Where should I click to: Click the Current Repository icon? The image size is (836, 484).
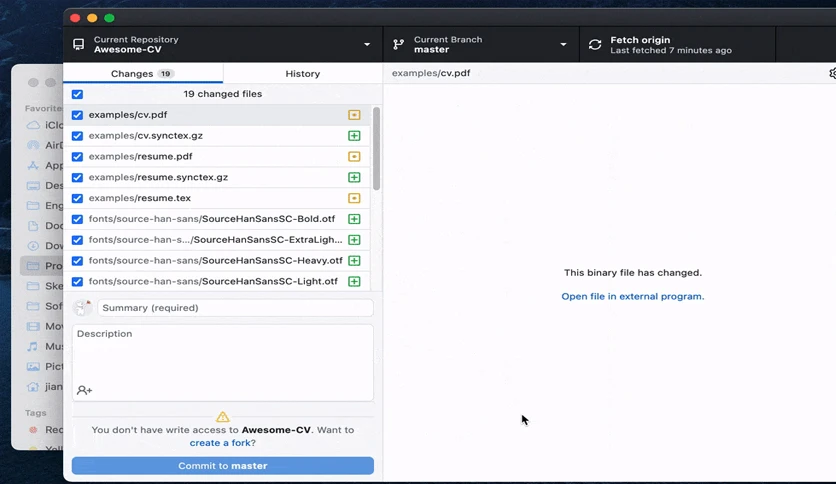pos(78,44)
